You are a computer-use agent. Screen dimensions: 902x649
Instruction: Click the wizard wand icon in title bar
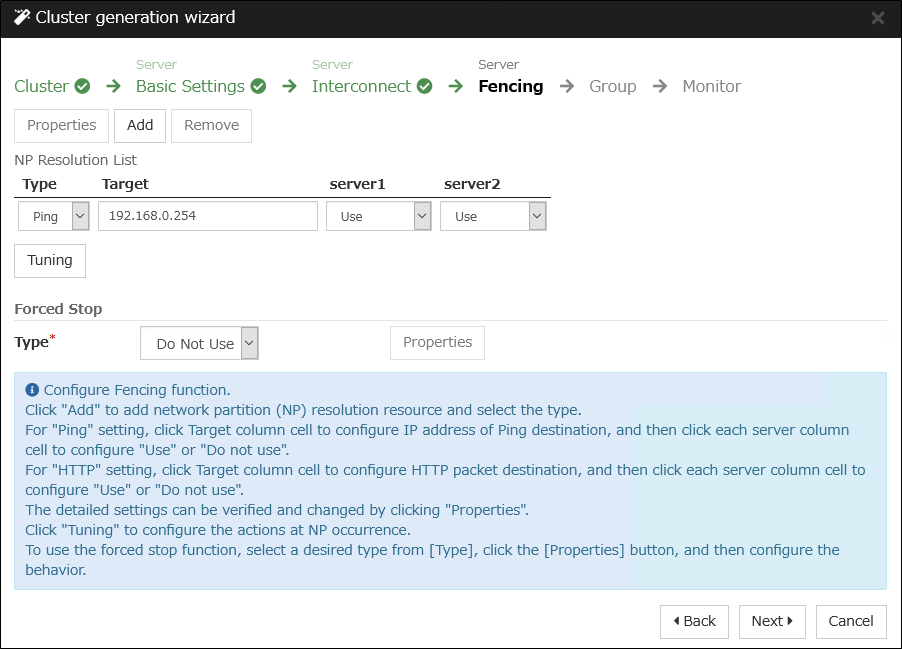(x=21, y=17)
